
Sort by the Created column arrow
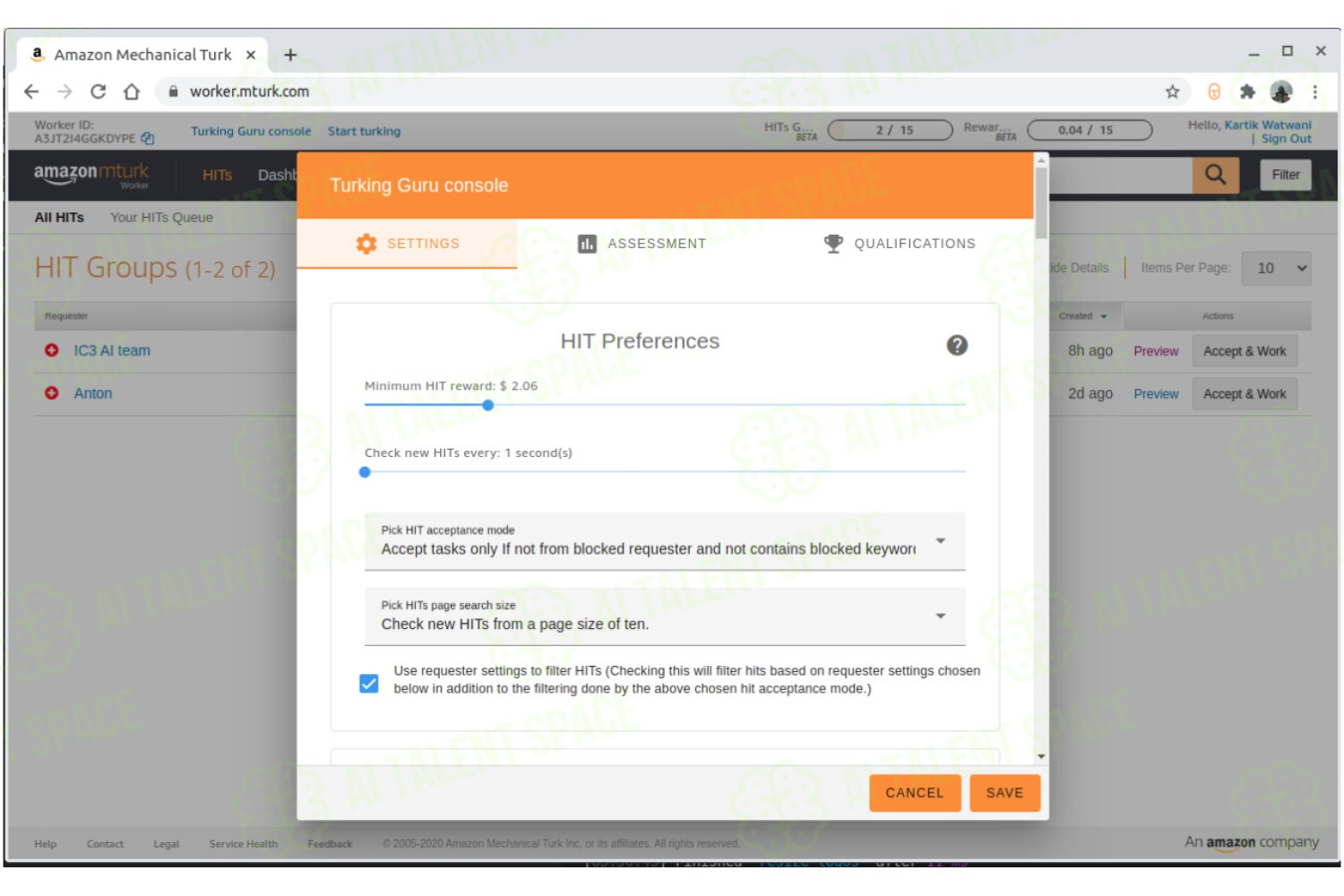1104,316
